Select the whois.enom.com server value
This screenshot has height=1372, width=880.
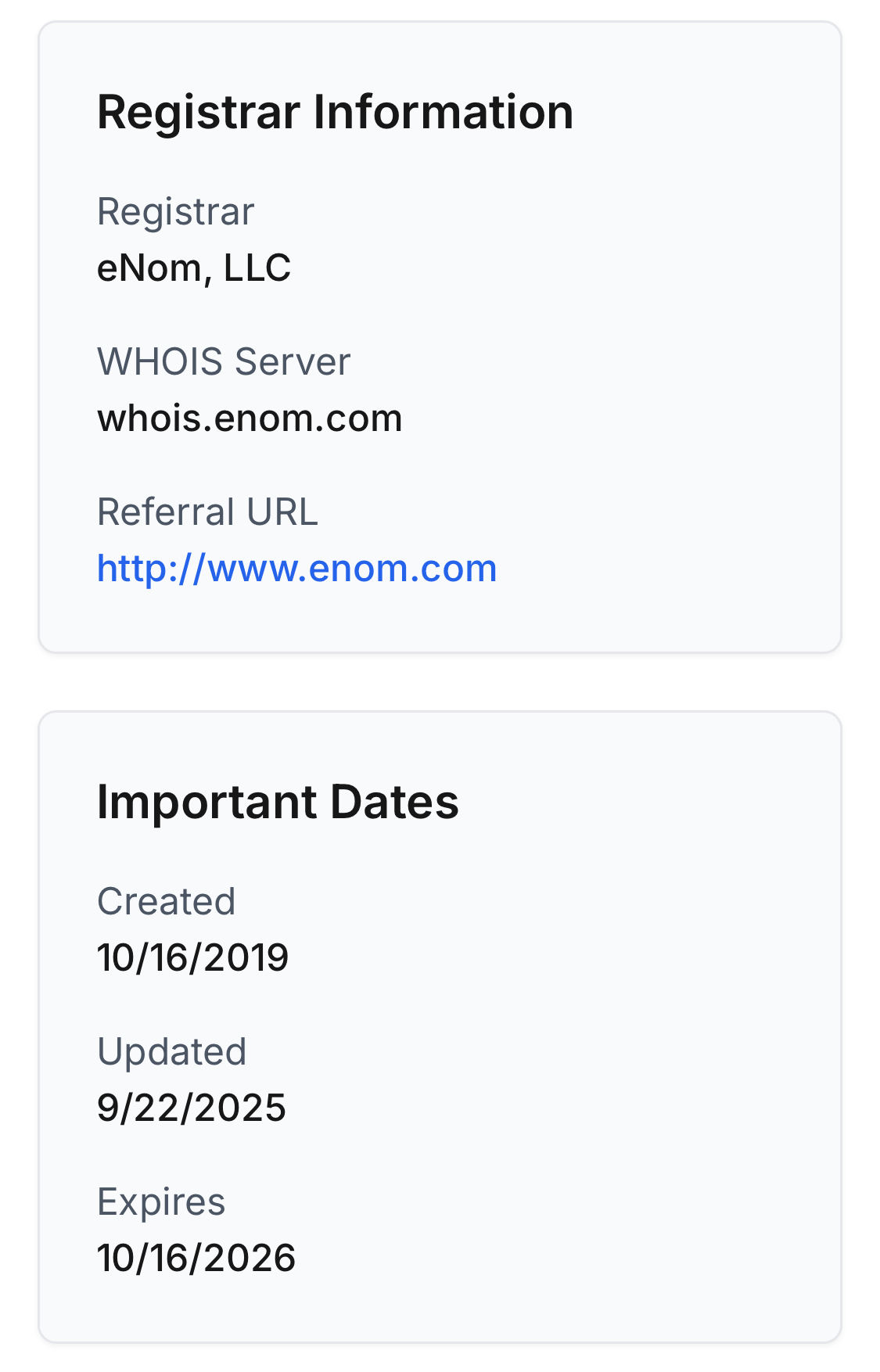[249, 418]
